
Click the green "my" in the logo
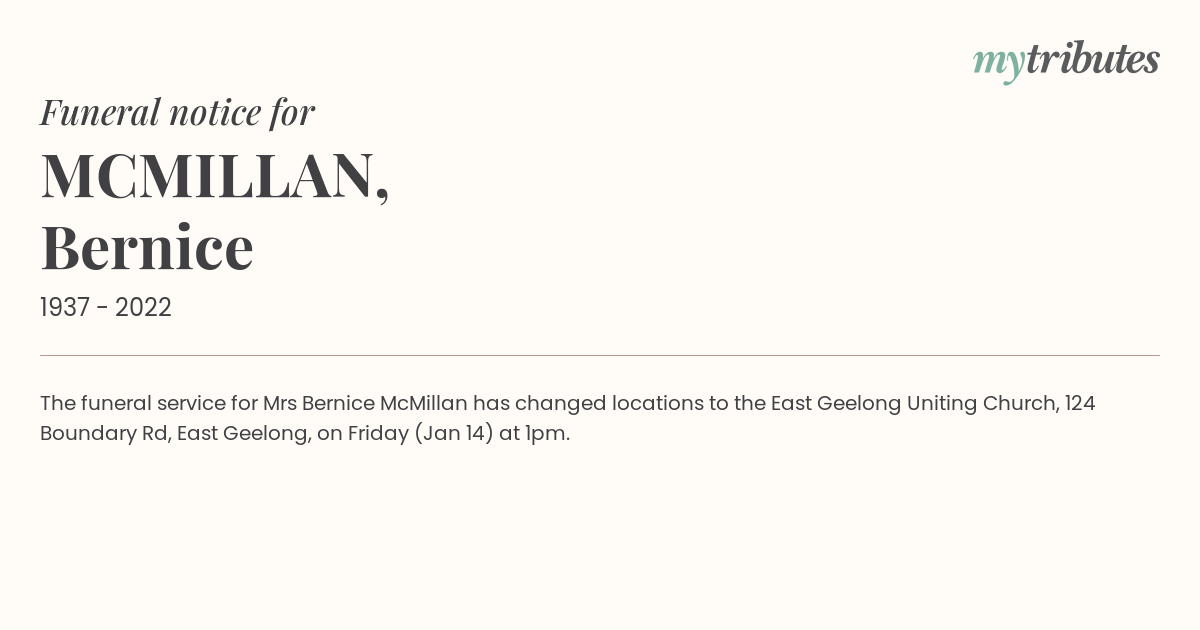point(998,64)
